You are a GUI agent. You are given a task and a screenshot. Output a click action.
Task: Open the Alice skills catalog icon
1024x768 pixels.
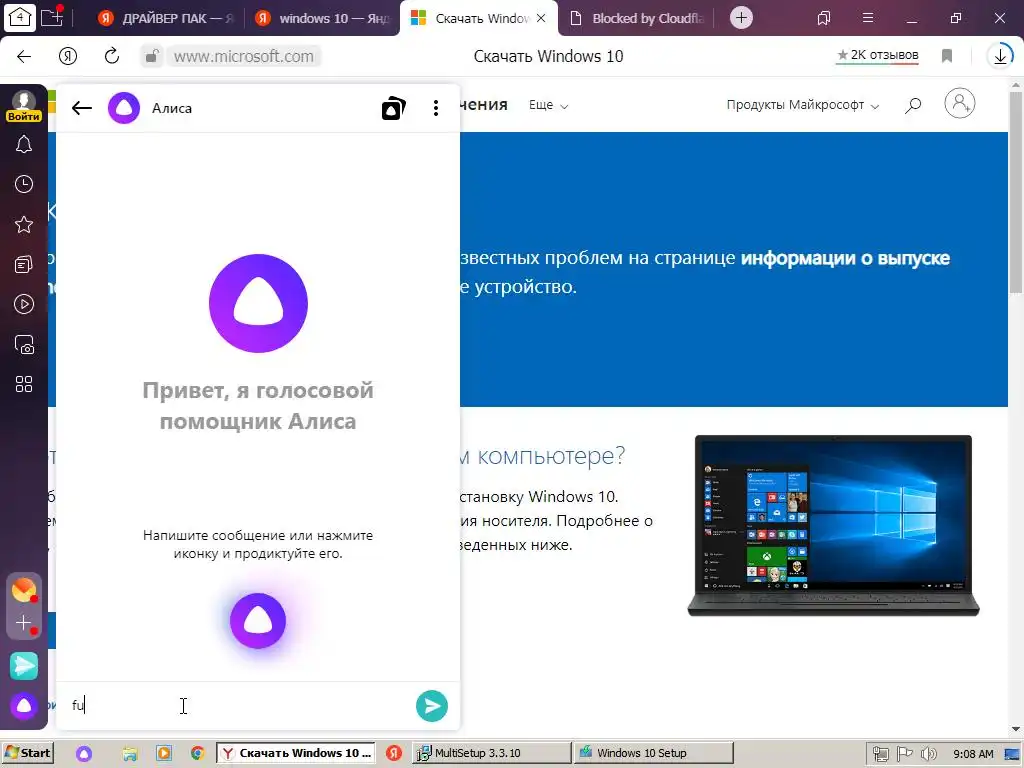click(394, 108)
